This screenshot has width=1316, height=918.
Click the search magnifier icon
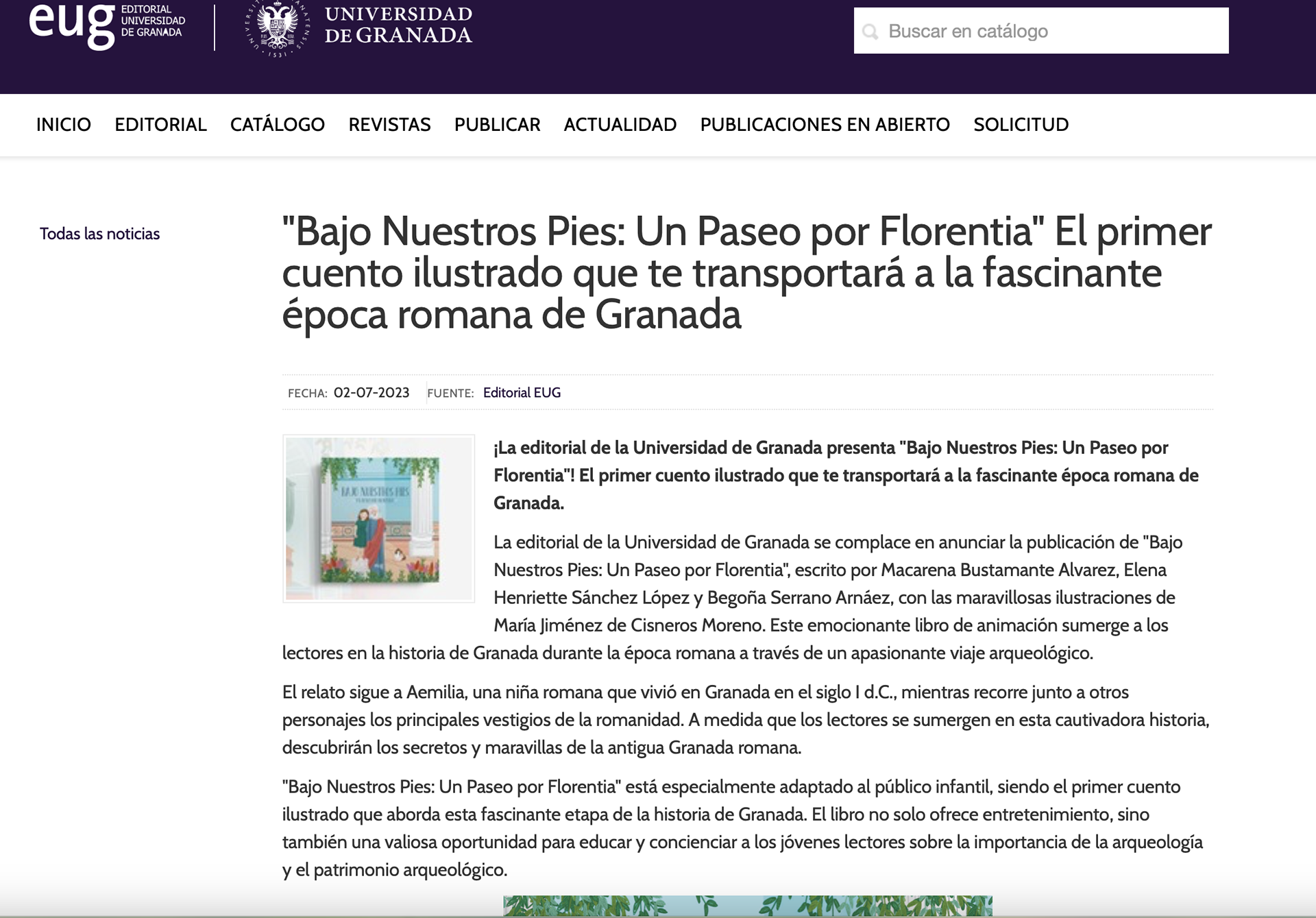click(870, 32)
